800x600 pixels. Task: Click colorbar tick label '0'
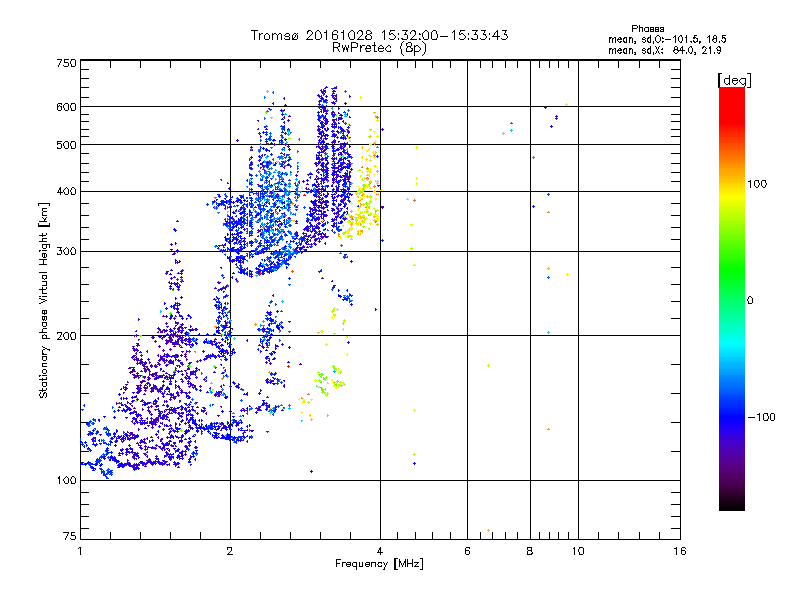(x=750, y=301)
